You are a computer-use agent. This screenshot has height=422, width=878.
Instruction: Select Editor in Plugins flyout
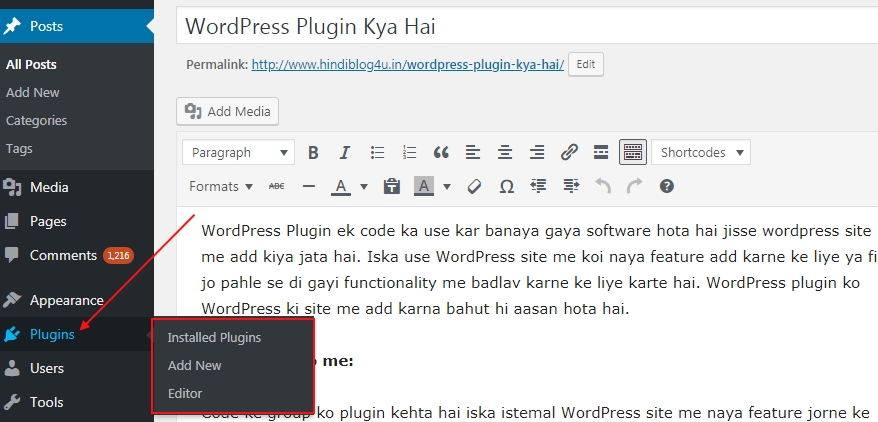185,393
